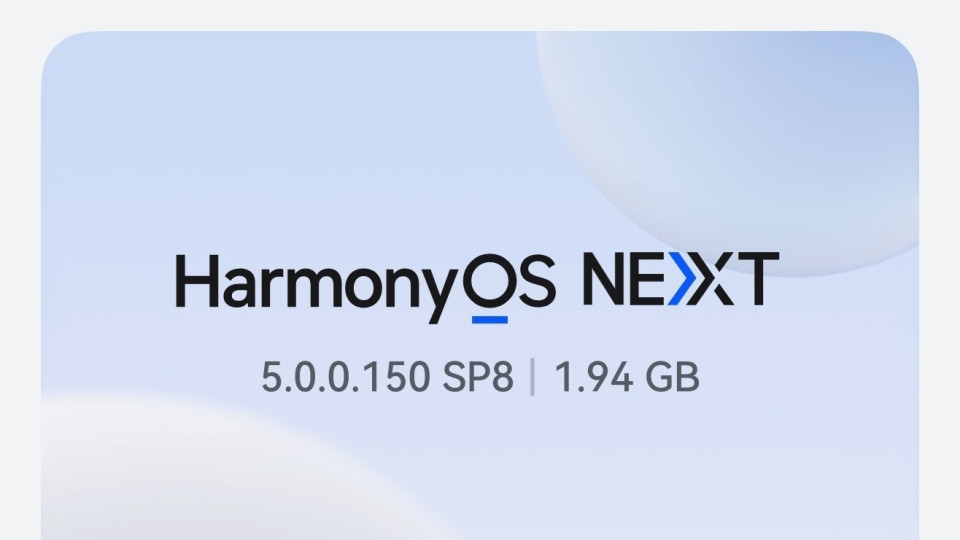Click the SP8 service pack label
This screenshot has width=960, height=540.
pyautogui.click(x=478, y=377)
